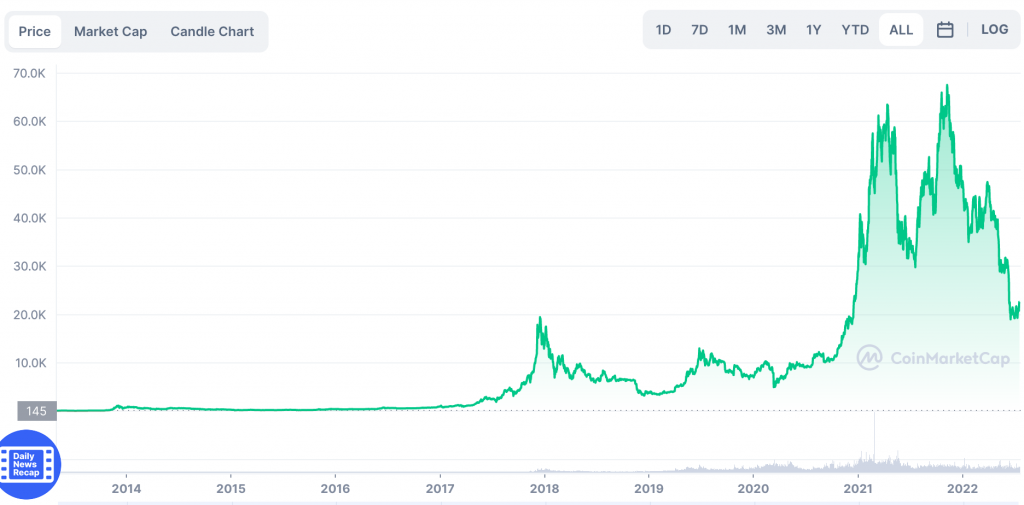Set the range to 1Y
This screenshot has height=505, width=1024.
[814, 30]
